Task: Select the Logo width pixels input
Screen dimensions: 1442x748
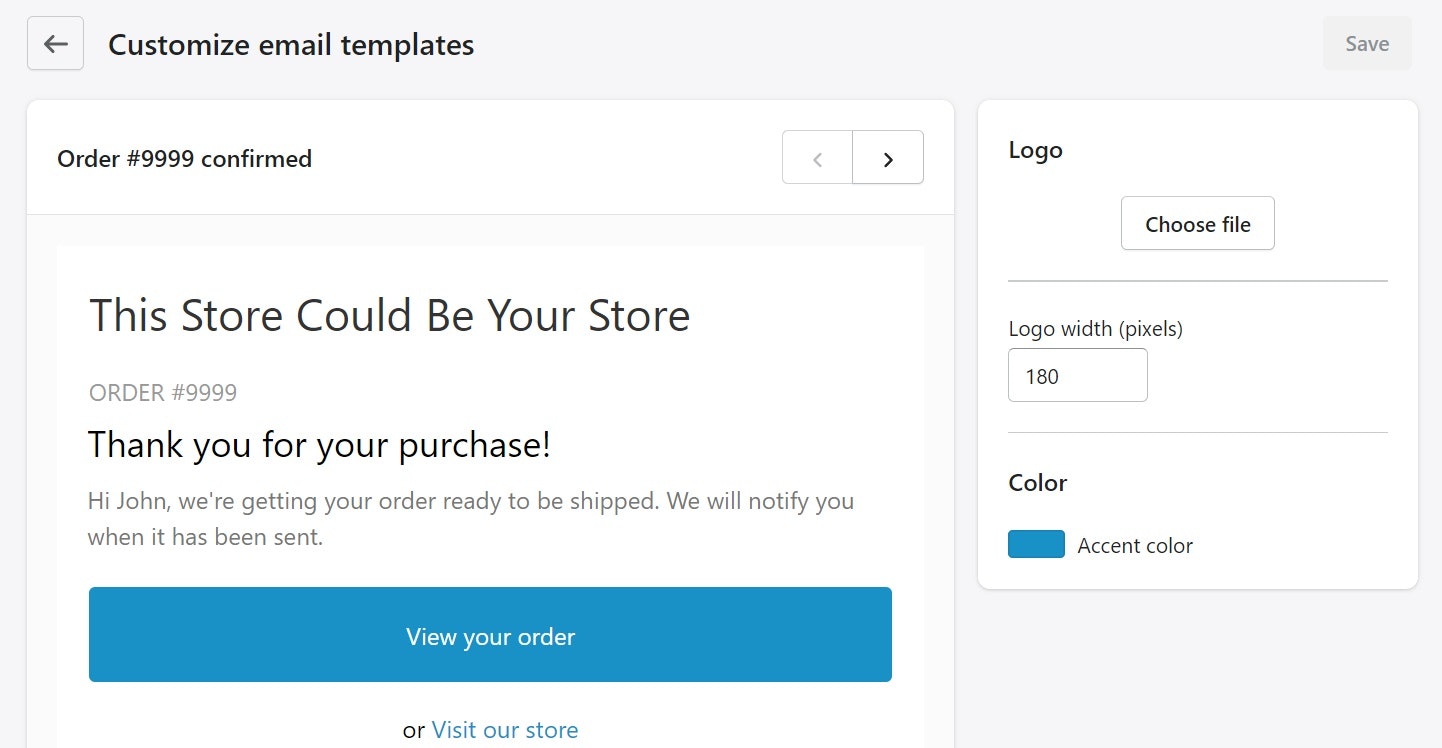Action: 1077,374
